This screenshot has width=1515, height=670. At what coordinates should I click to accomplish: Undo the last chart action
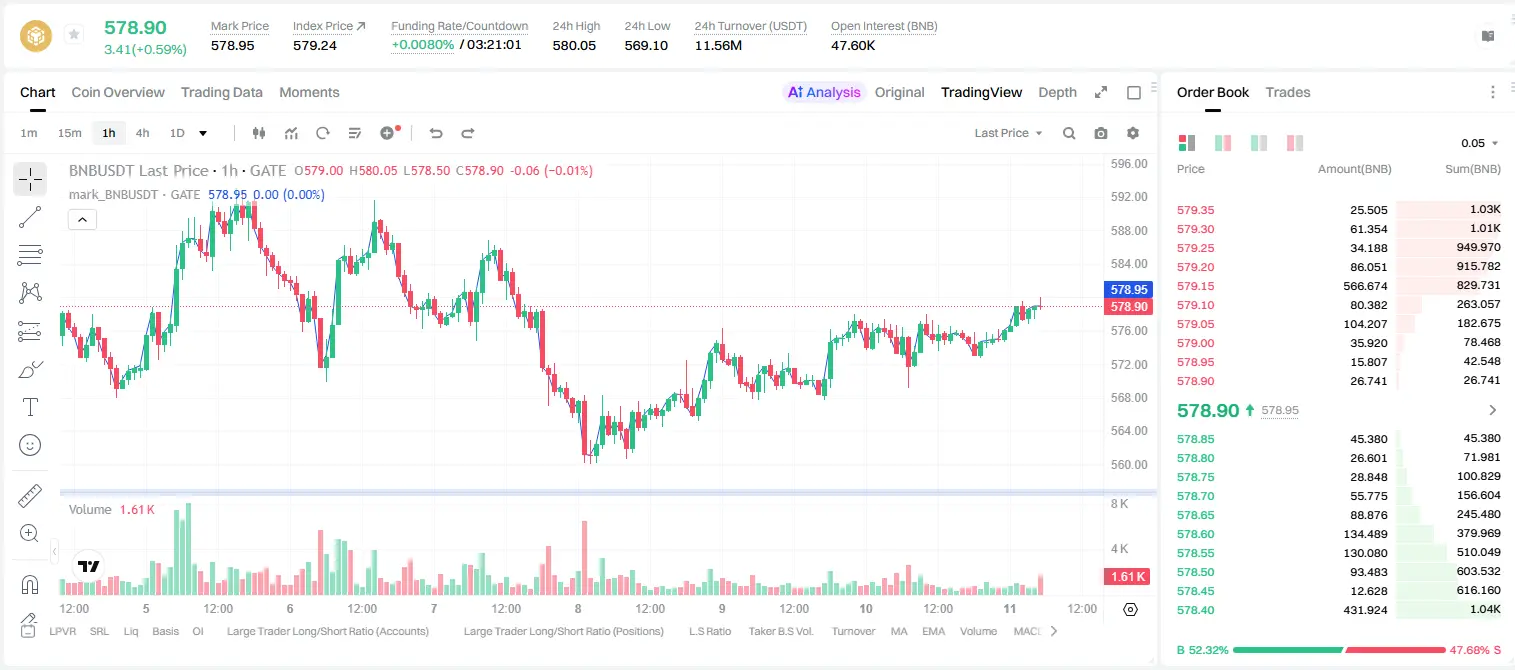[435, 133]
